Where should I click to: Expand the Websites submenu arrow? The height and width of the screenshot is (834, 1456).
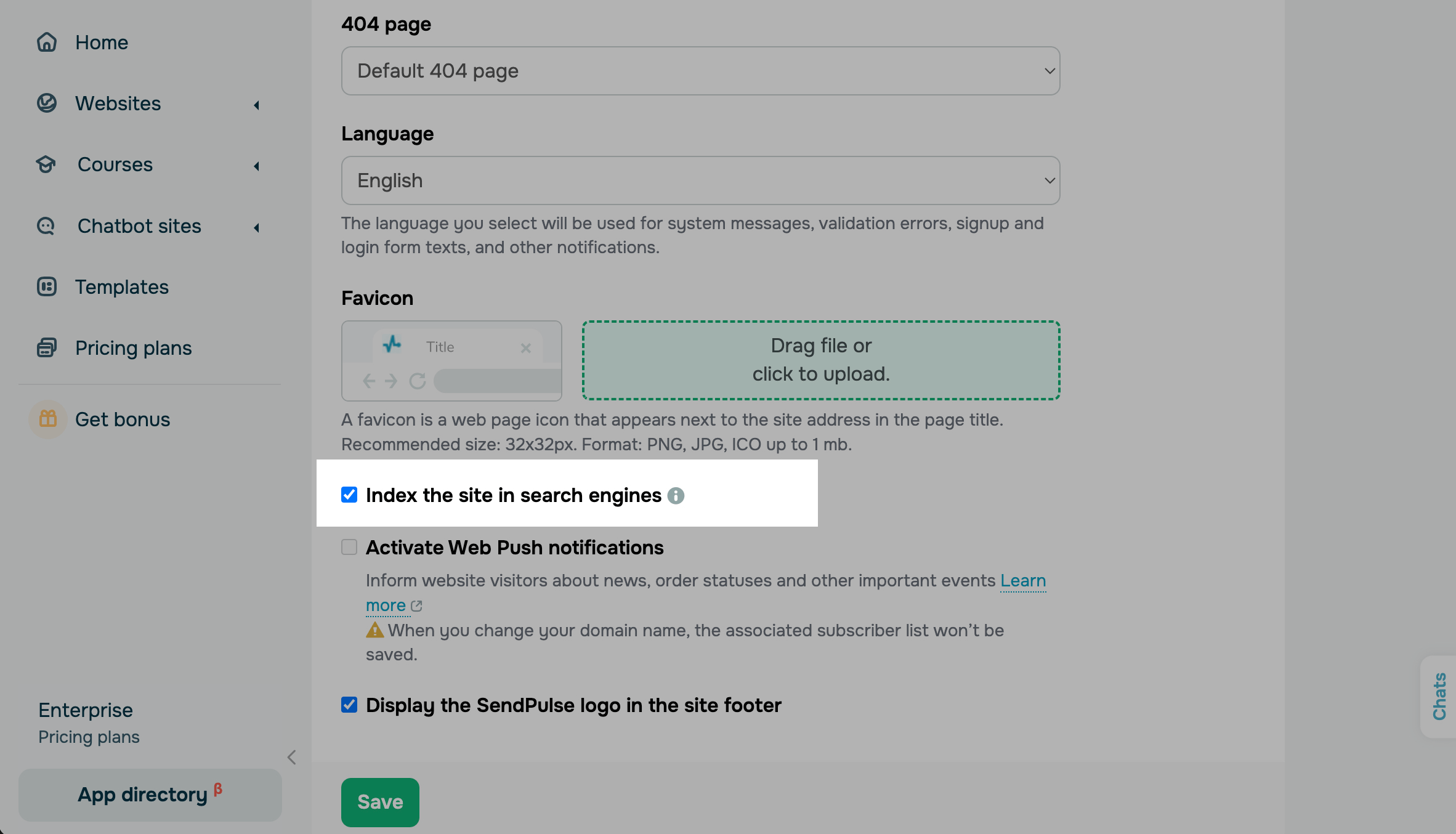pyautogui.click(x=256, y=105)
